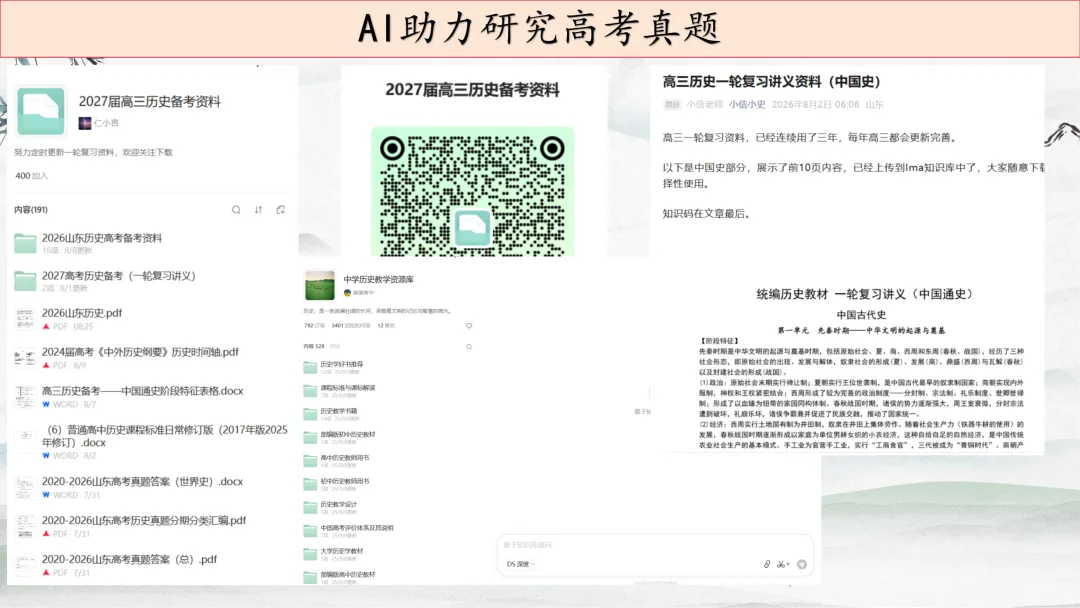Open 大学历史学教材 folder
This screenshot has width=1080, height=608.
[342, 551]
